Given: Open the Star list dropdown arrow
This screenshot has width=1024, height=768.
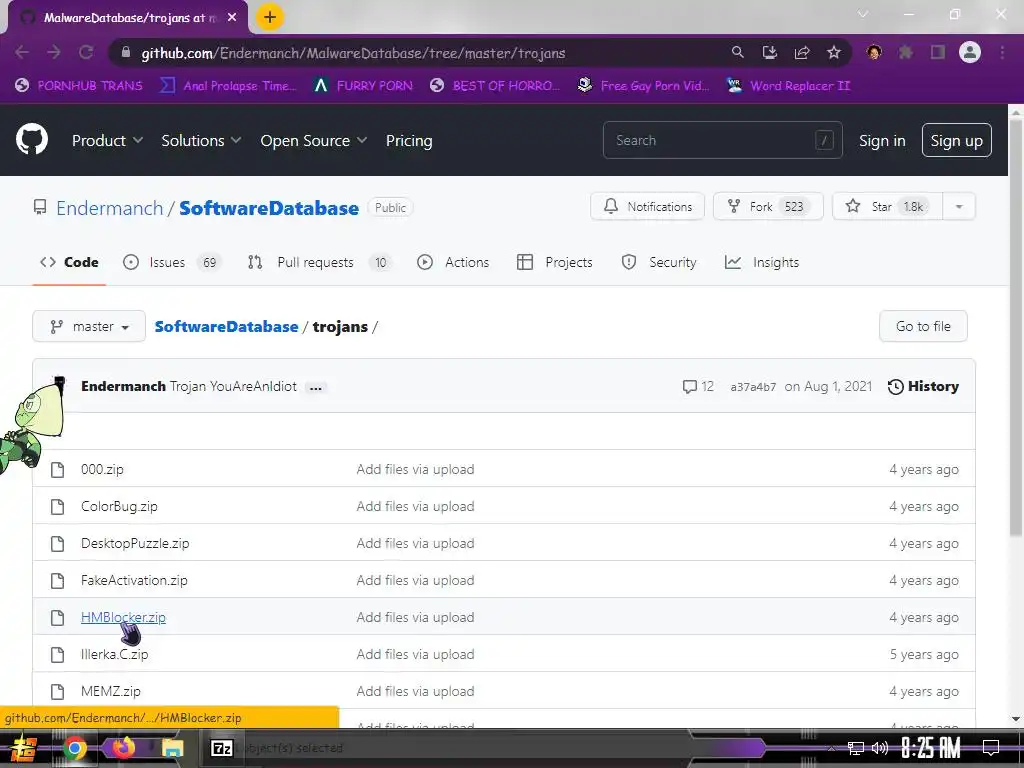Looking at the screenshot, I should (959, 206).
